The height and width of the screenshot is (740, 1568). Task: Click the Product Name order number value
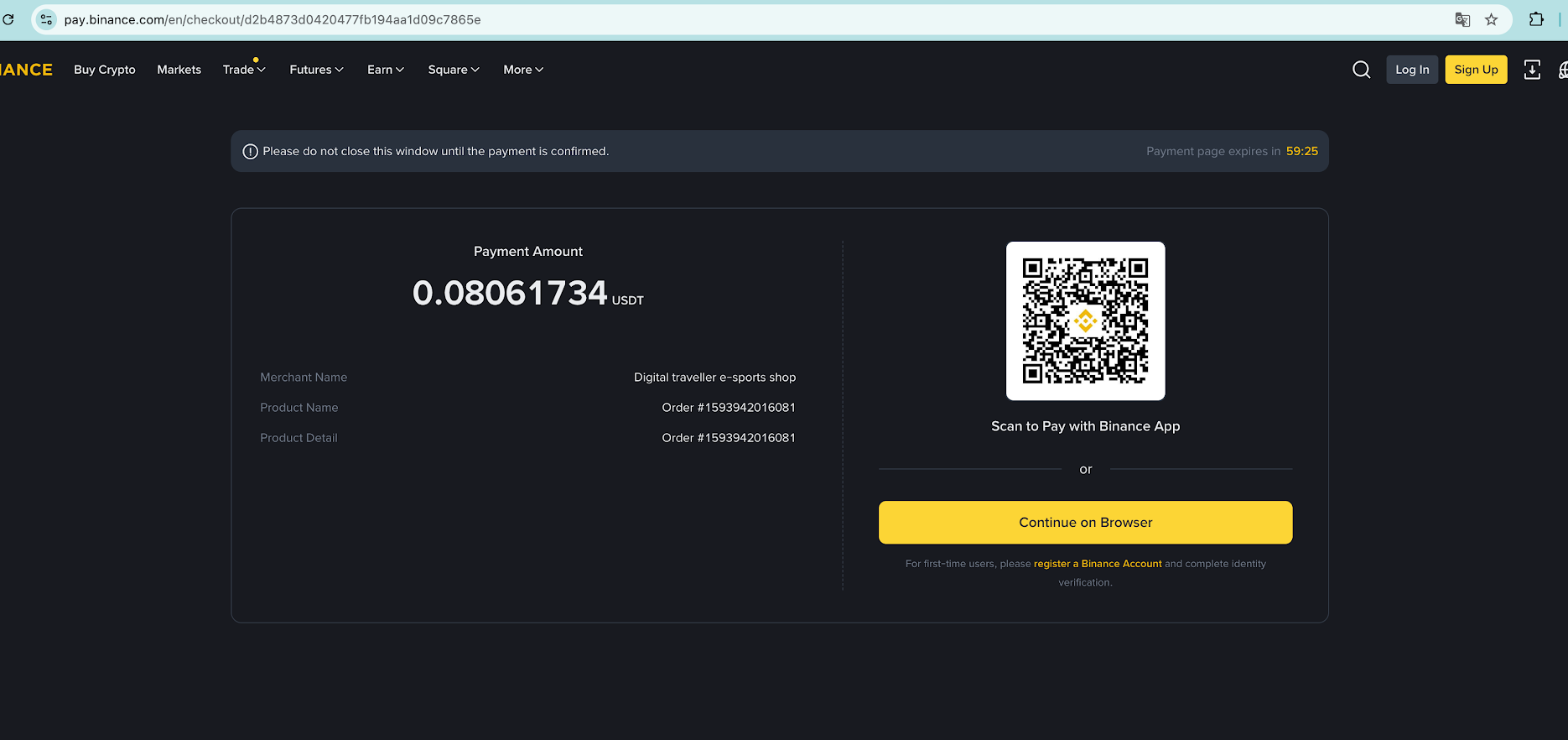(729, 408)
